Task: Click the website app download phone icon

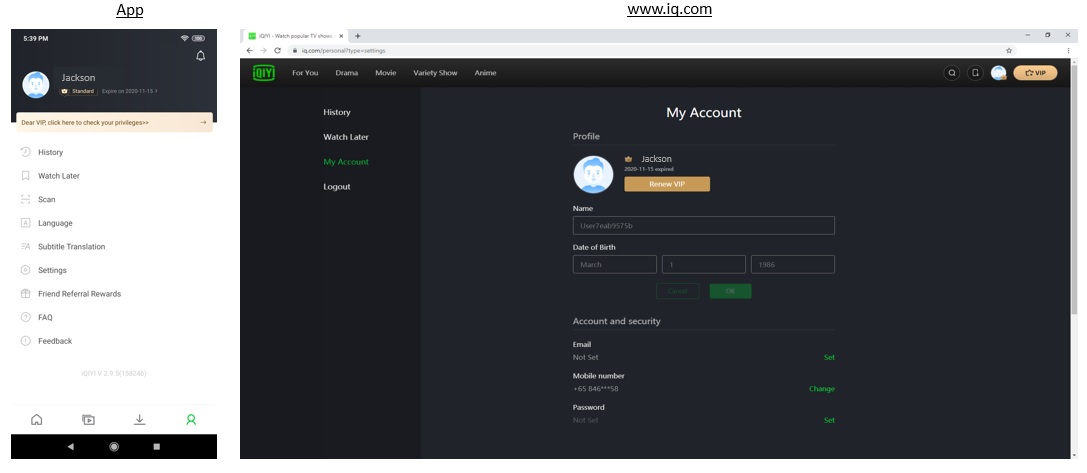Action: [x=975, y=72]
